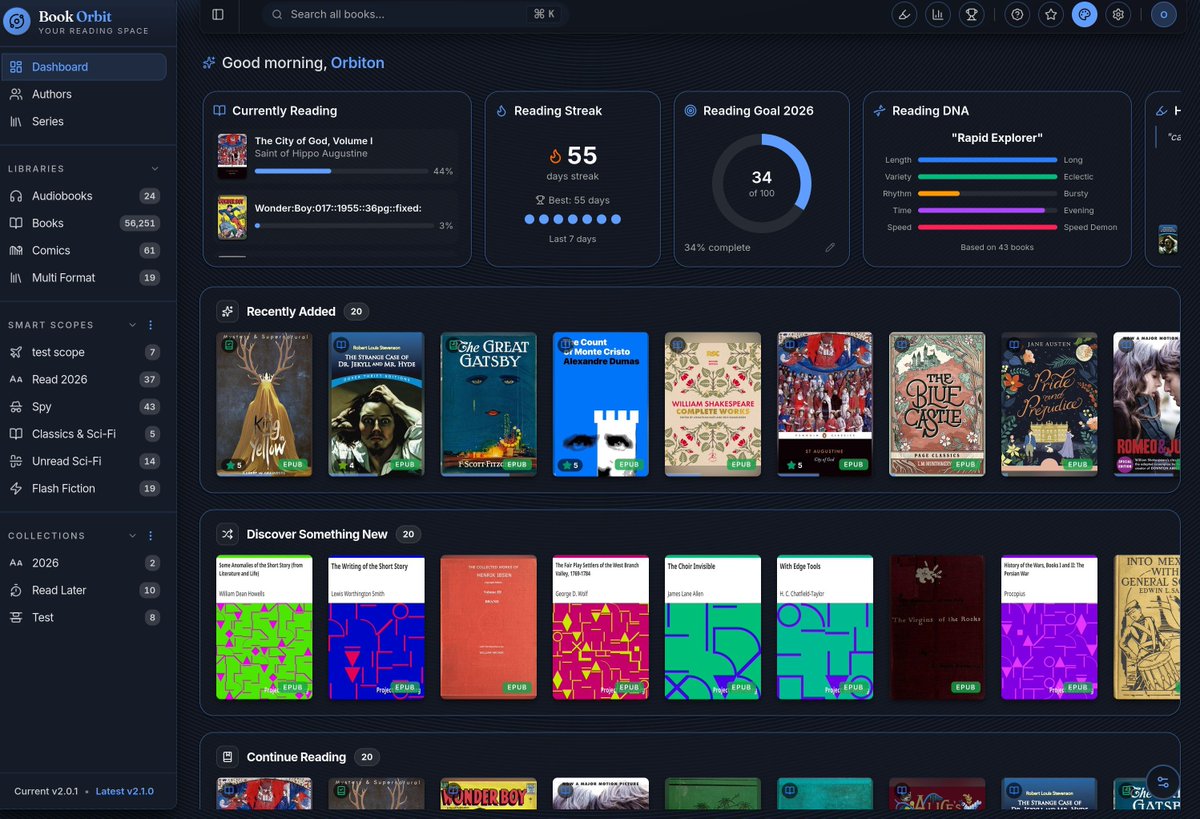Open The Choir Invisible book cover
Image resolution: width=1200 pixels, height=819 pixels.
click(x=713, y=627)
